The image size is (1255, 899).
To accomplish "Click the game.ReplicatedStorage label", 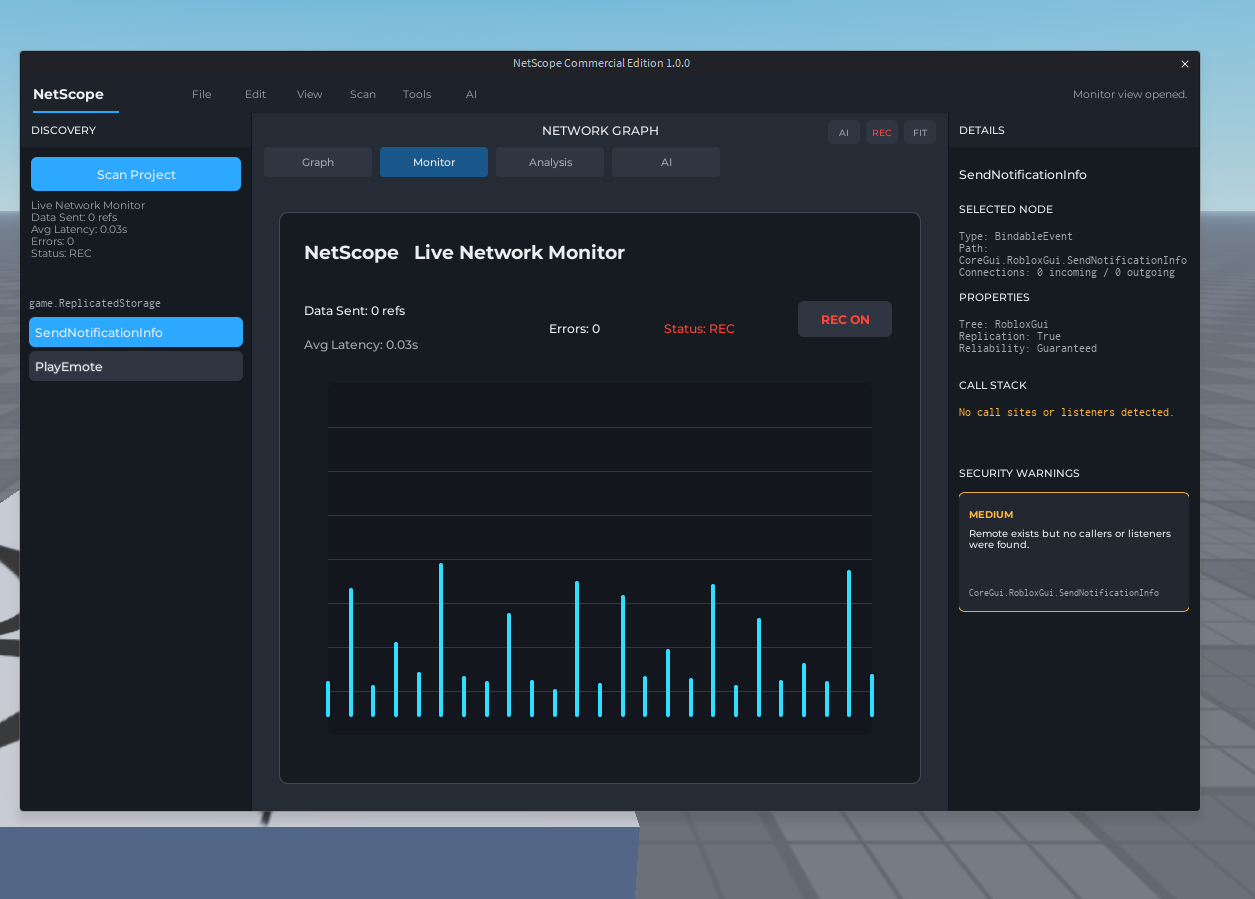I will pyautogui.click(x=95, y=303).
